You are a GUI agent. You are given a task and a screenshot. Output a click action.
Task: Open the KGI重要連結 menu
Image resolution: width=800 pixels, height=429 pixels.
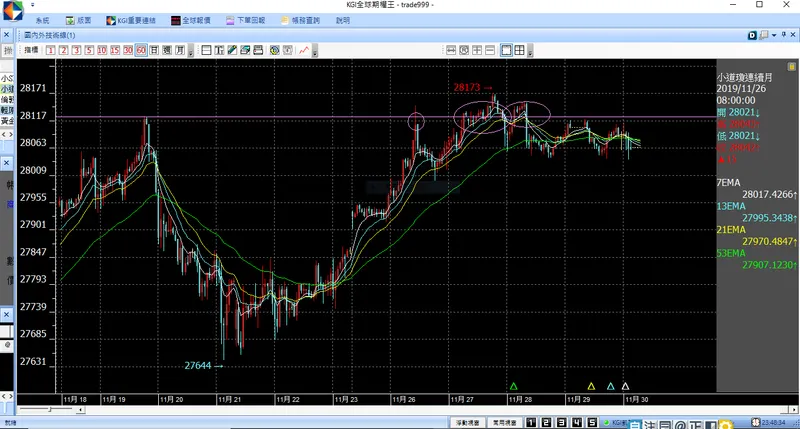pyautogui.click(x=131, y=20)
